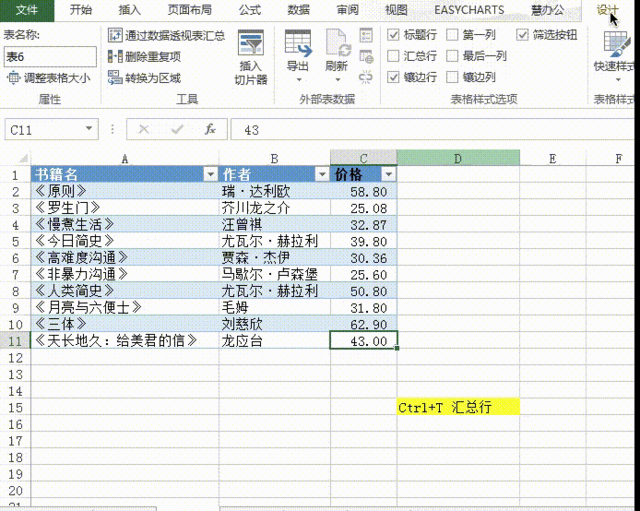Switch to the Home (开始) tab

coord(81,10)
